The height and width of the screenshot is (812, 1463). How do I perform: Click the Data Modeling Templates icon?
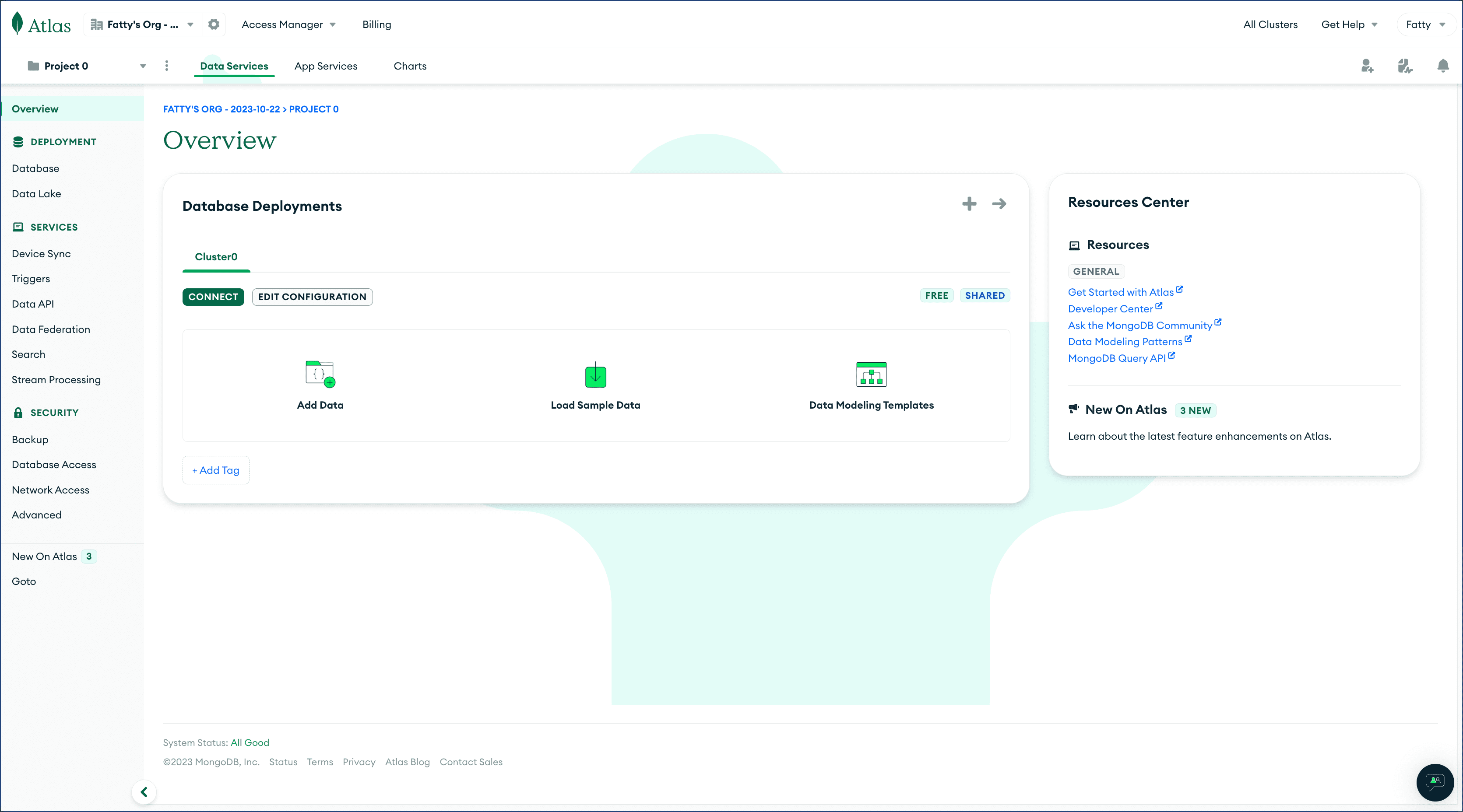click(x=871, y=374)
